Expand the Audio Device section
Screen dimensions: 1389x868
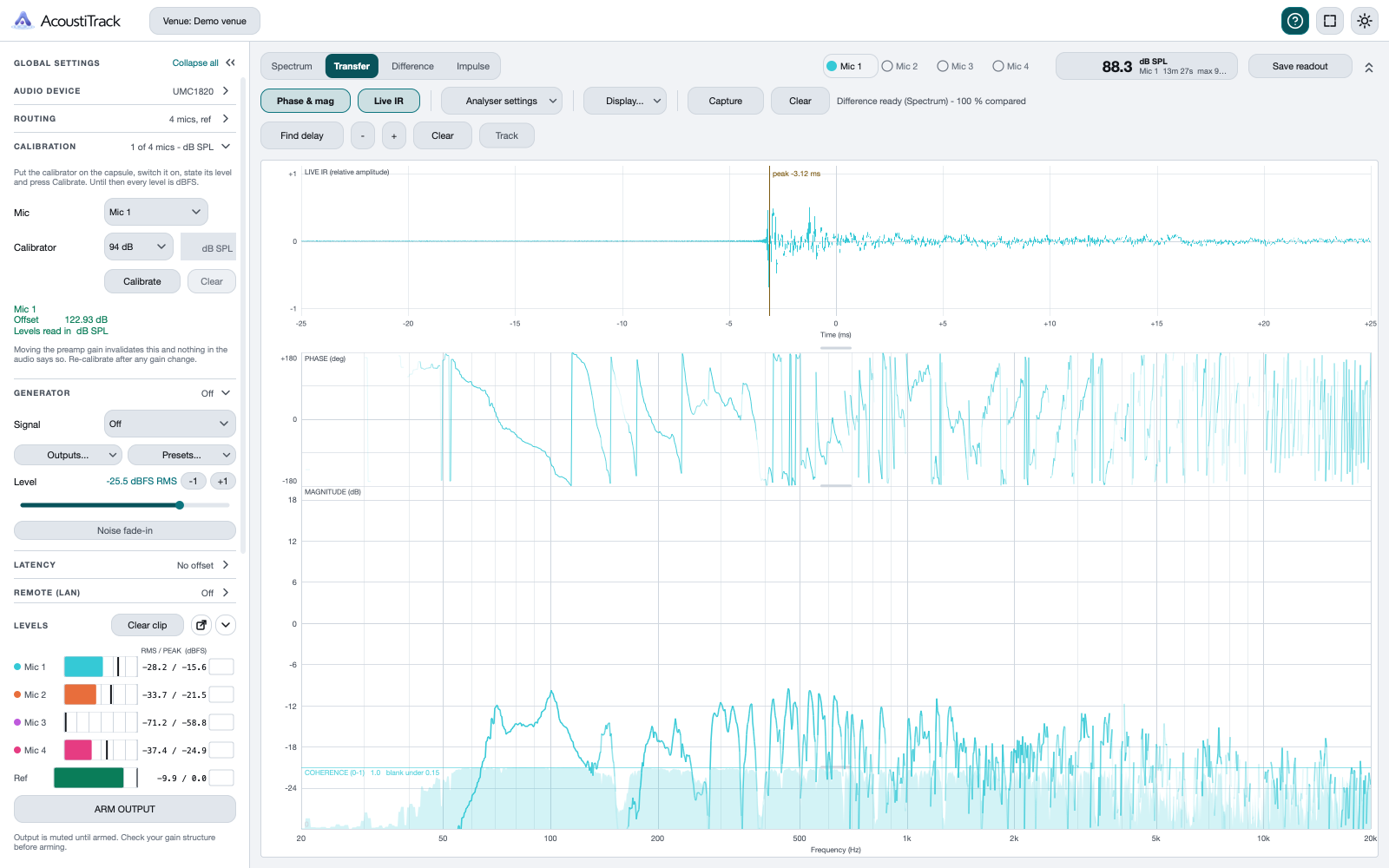point(125,90)
